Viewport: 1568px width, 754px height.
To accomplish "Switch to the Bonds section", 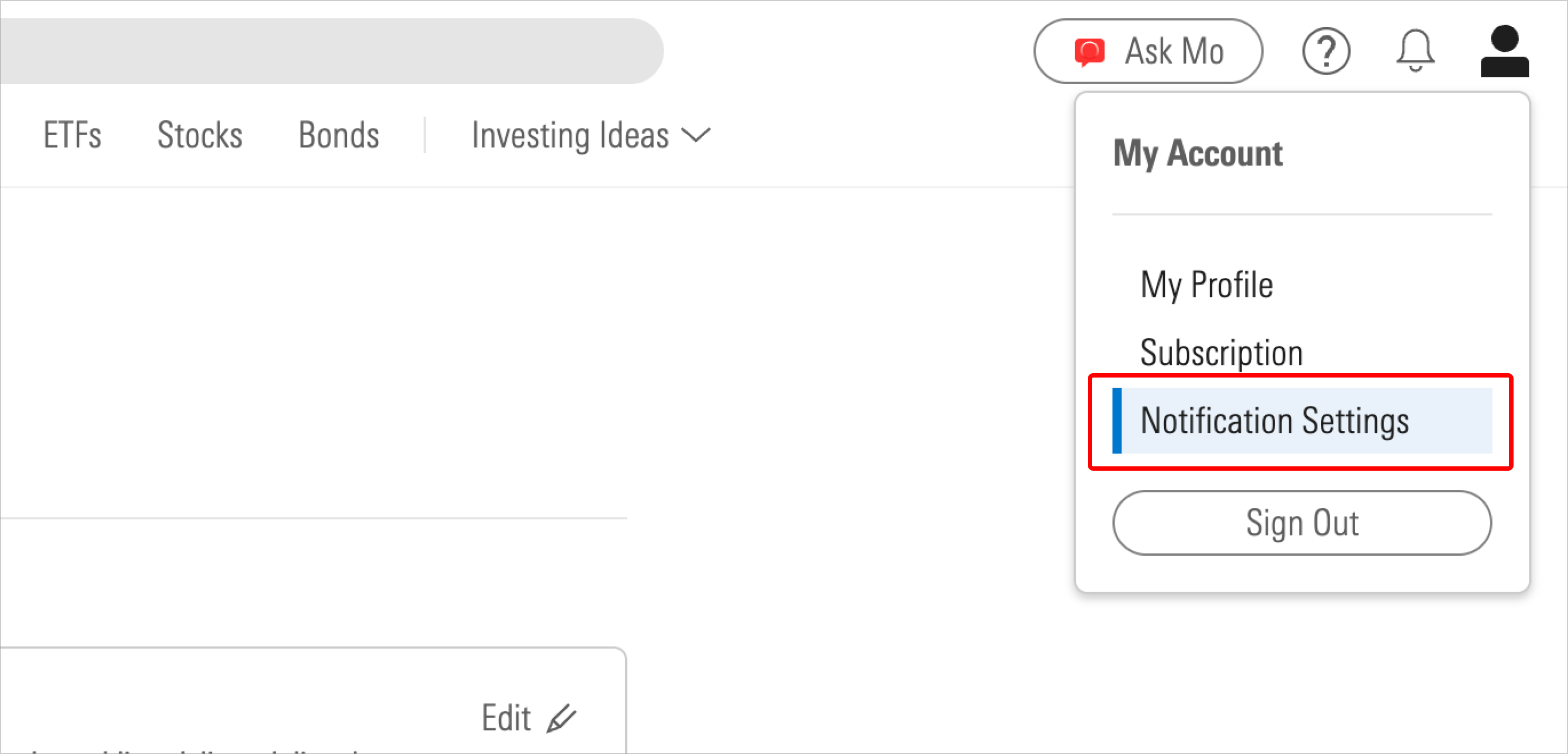I will [x=339, y=135].
